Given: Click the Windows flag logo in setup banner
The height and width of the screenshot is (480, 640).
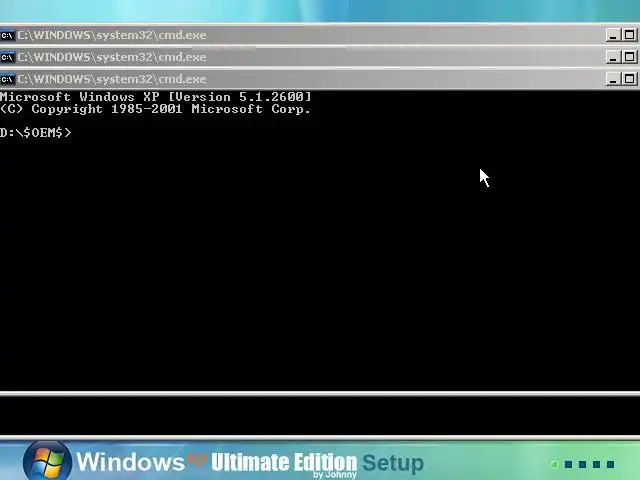Looking at the screenshot, I should click(x=47, y=461).
